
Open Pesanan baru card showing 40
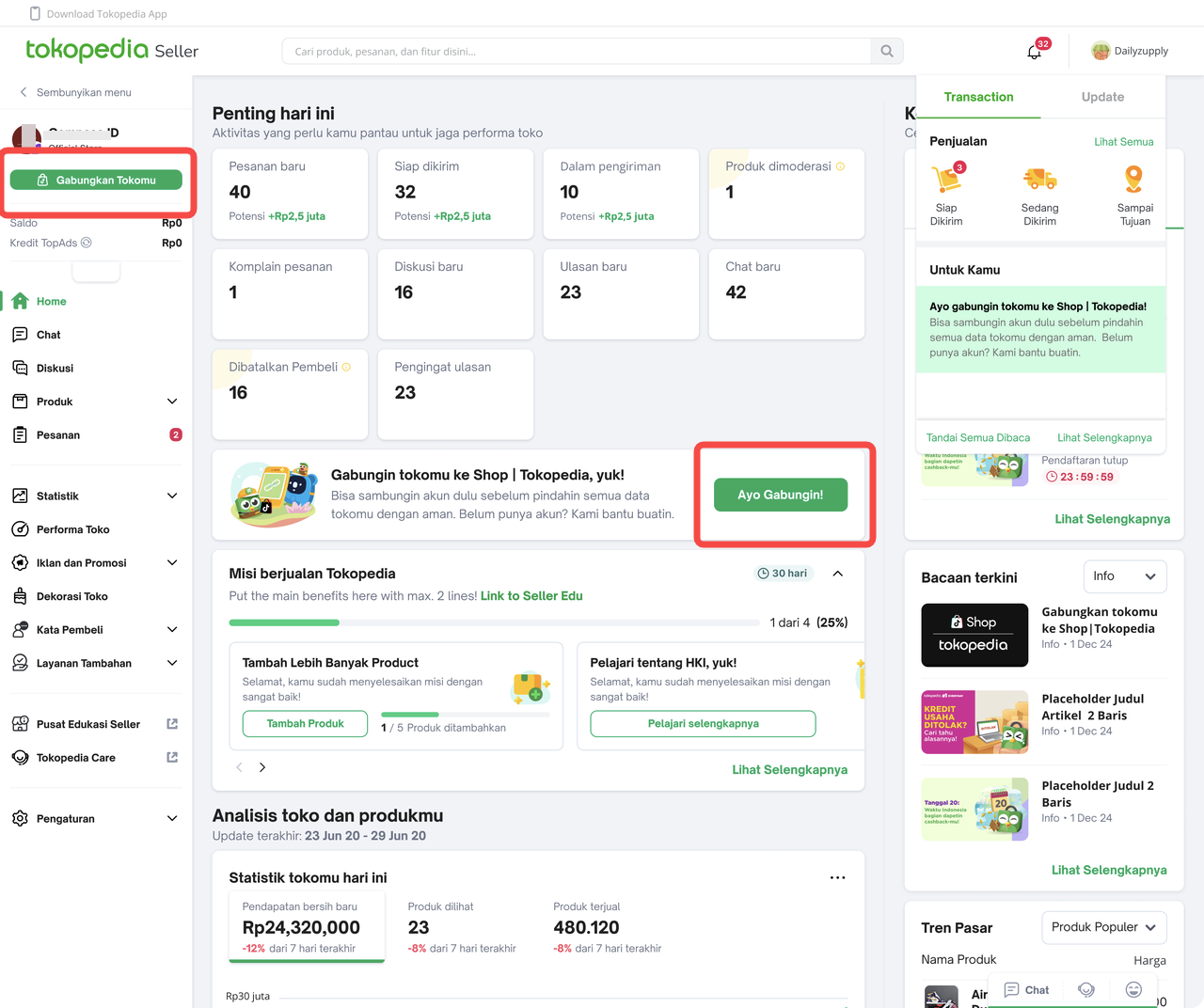[x=290, y=194]
